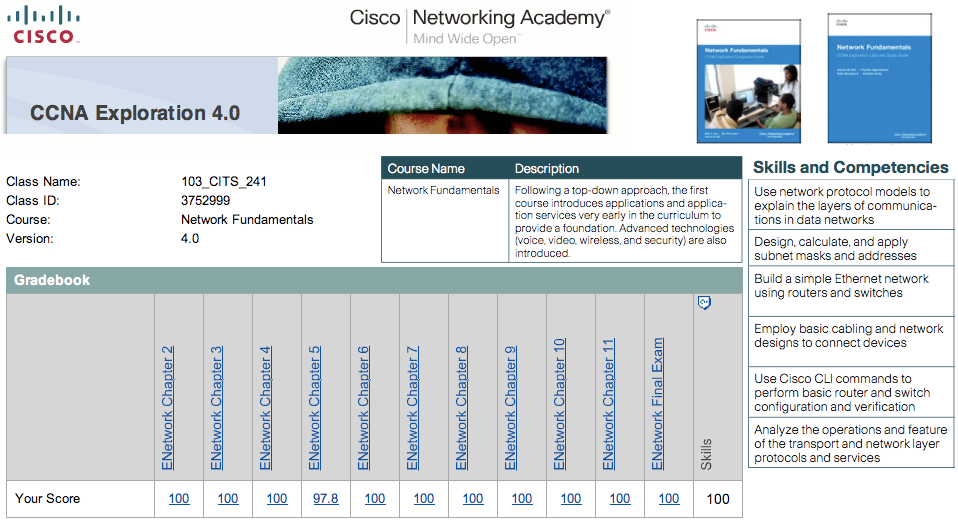Click the class name value 103_CITS_241
Viewport: 958px width, 522px height.
click(224, 182)
